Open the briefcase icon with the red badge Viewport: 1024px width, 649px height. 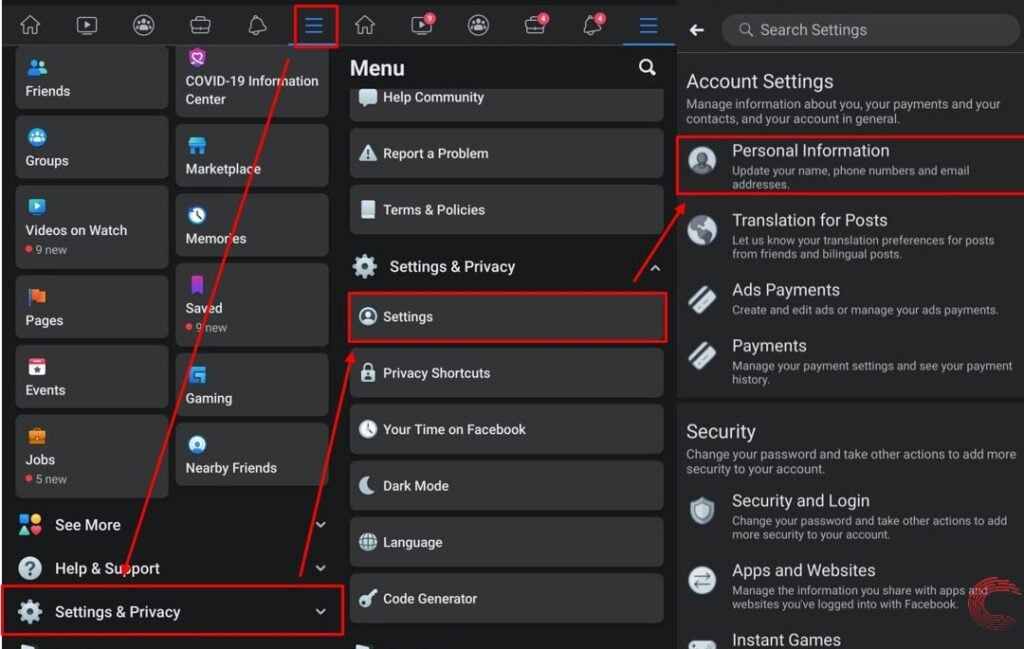(536, 25)
